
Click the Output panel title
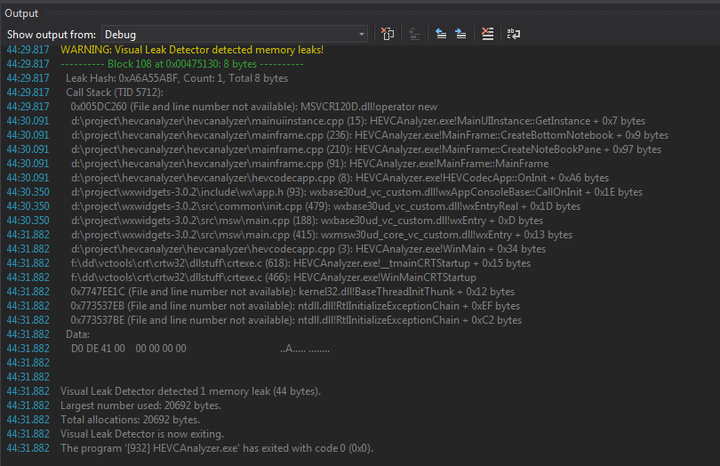click(x=22, y=13)
